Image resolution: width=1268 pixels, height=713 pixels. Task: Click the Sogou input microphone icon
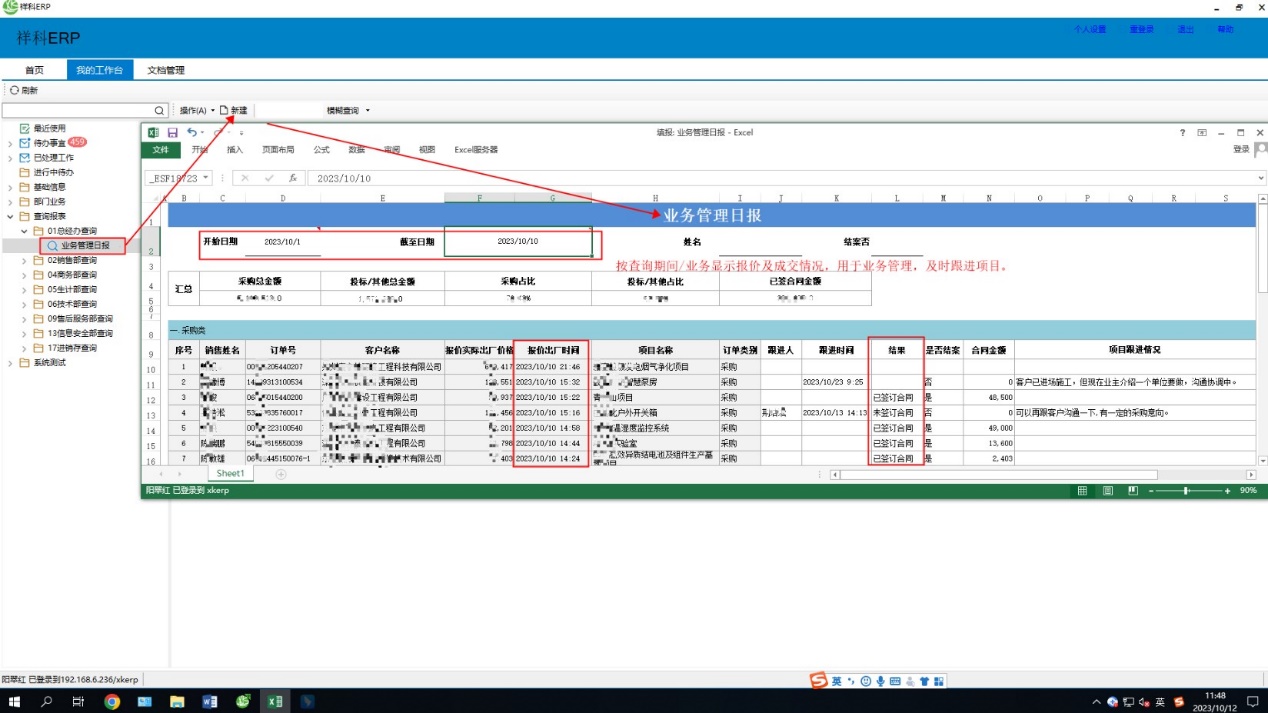880,681
